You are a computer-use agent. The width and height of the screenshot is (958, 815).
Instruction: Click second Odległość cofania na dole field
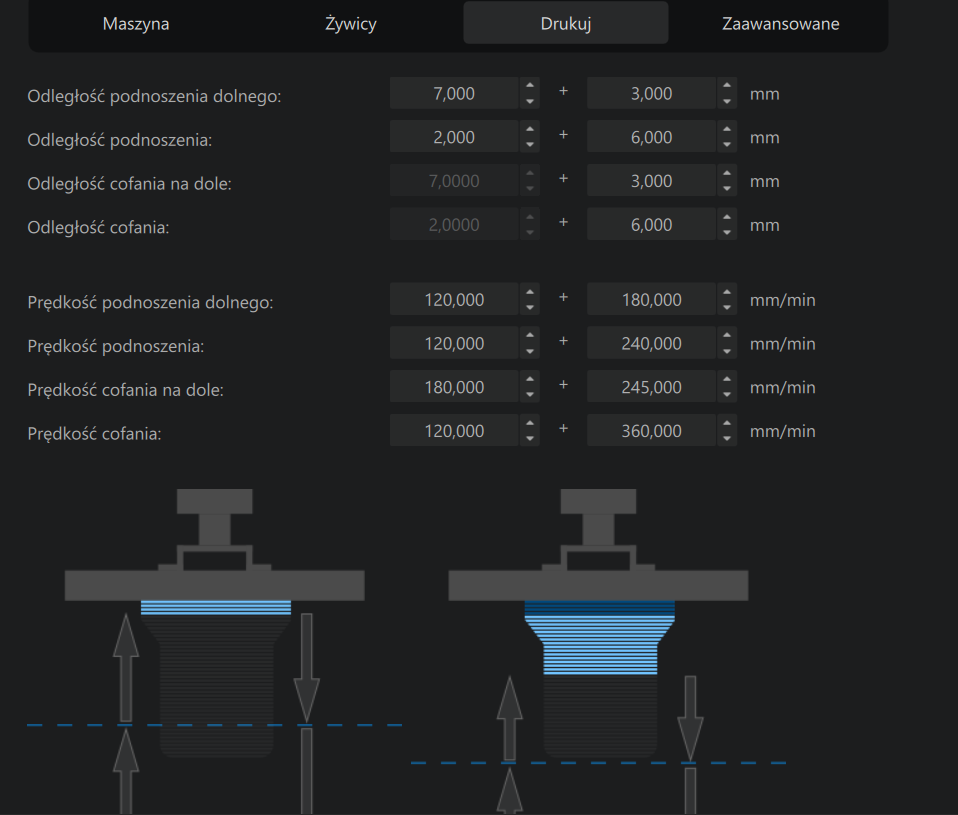point(651,181)
